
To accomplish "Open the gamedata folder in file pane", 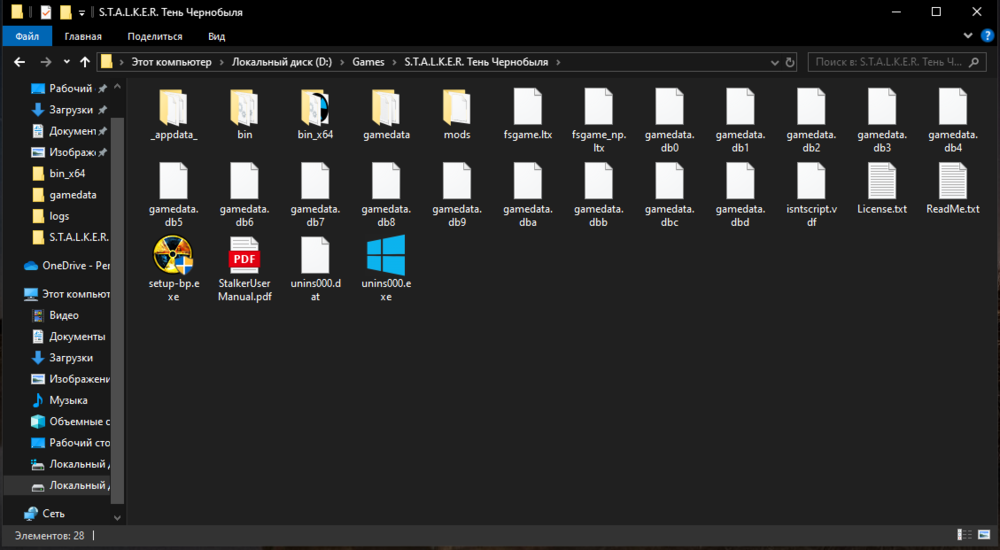I will pyautogui.click(x=386, y=107).
